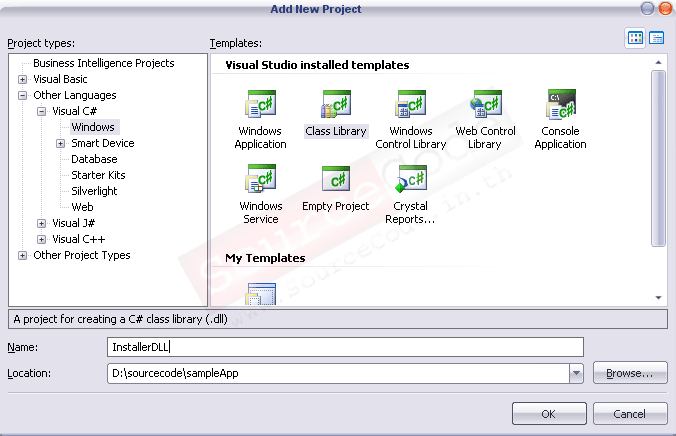This screenshot has width=676, height=436.
Task: Click the Windows Control Library label text
Action: coord(411,138)
